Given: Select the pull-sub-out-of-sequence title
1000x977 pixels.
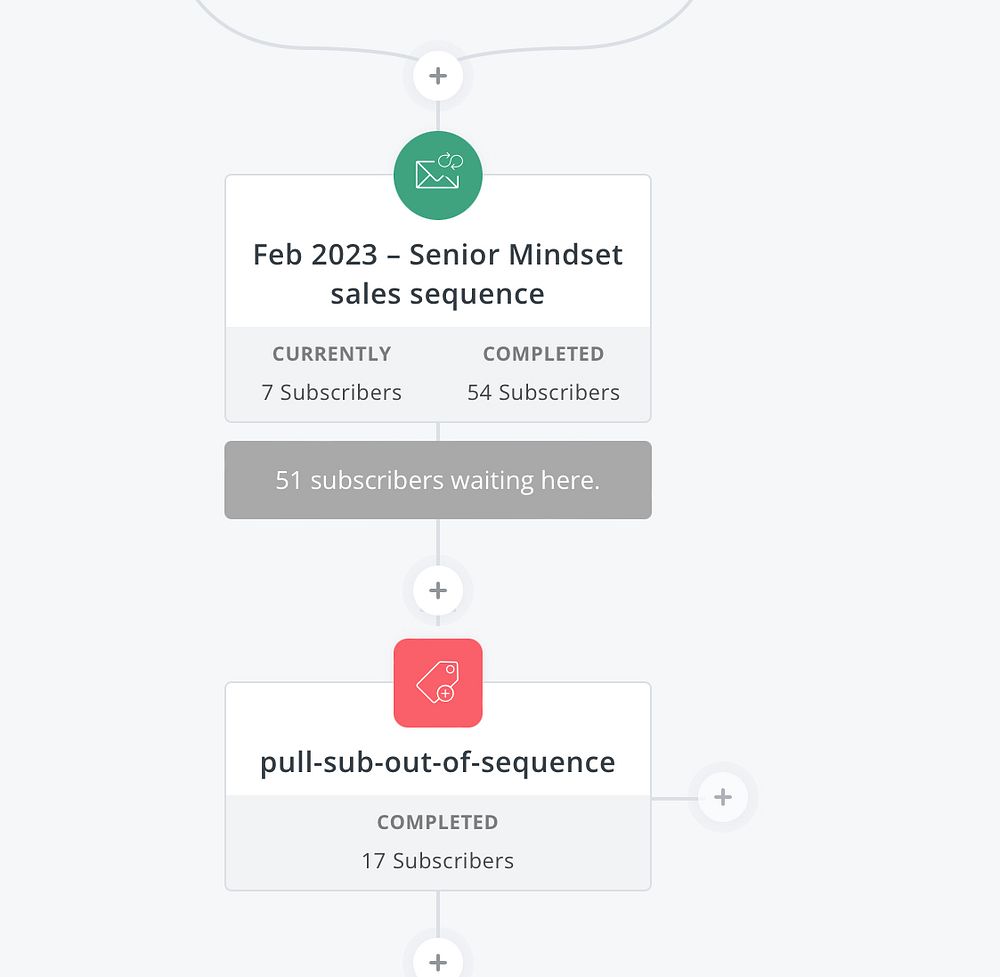Looking at the screenshot, I should (x=438, y=762).
